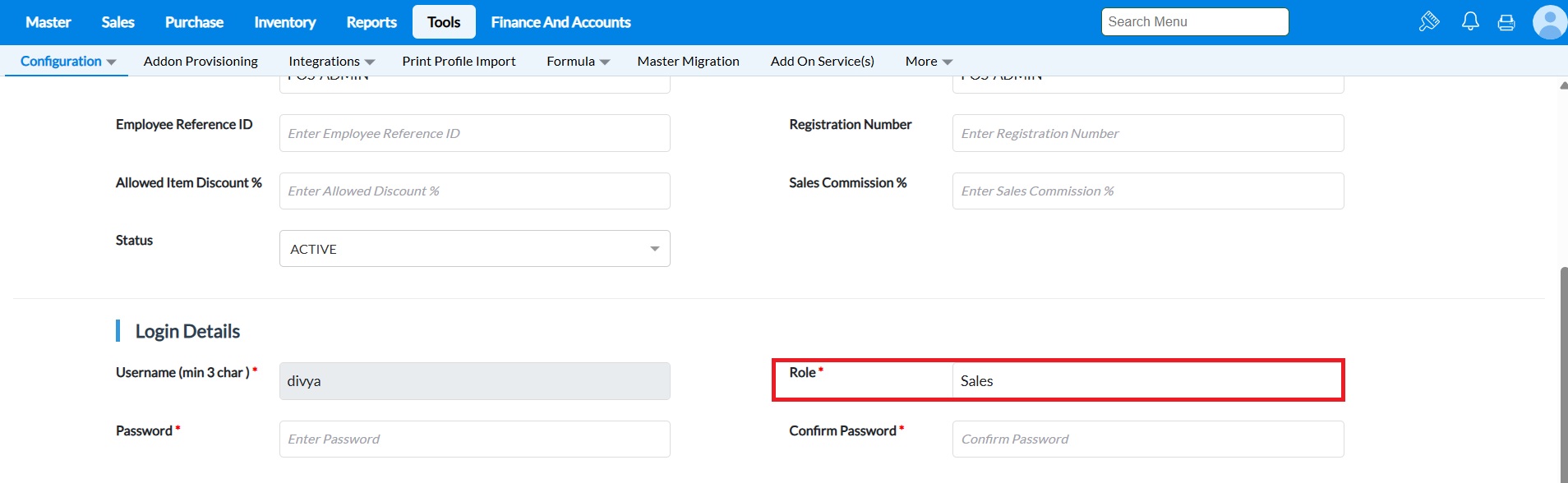Click the paintbrush theme icon

click(x=1429, y=21)
